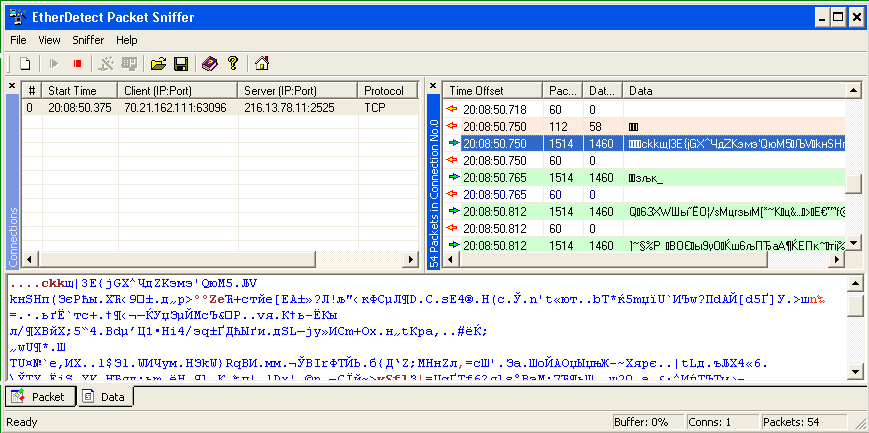Open the help book toolbar icon
The width and height of the screenshot is (869, 433).
coord(210,64)
